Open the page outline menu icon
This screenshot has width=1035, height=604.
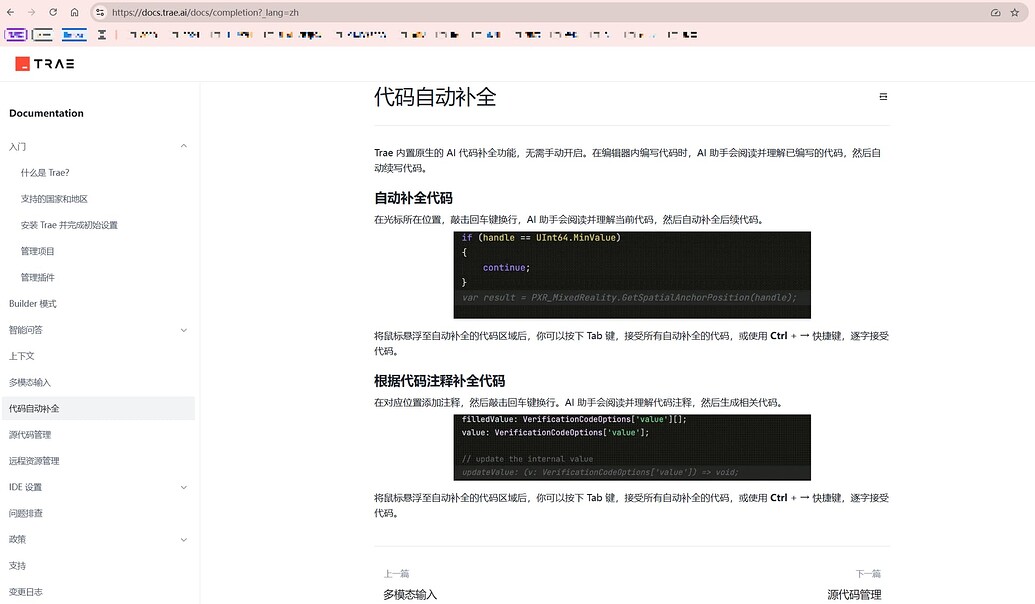pyautogui.click(x=883, y=96)
